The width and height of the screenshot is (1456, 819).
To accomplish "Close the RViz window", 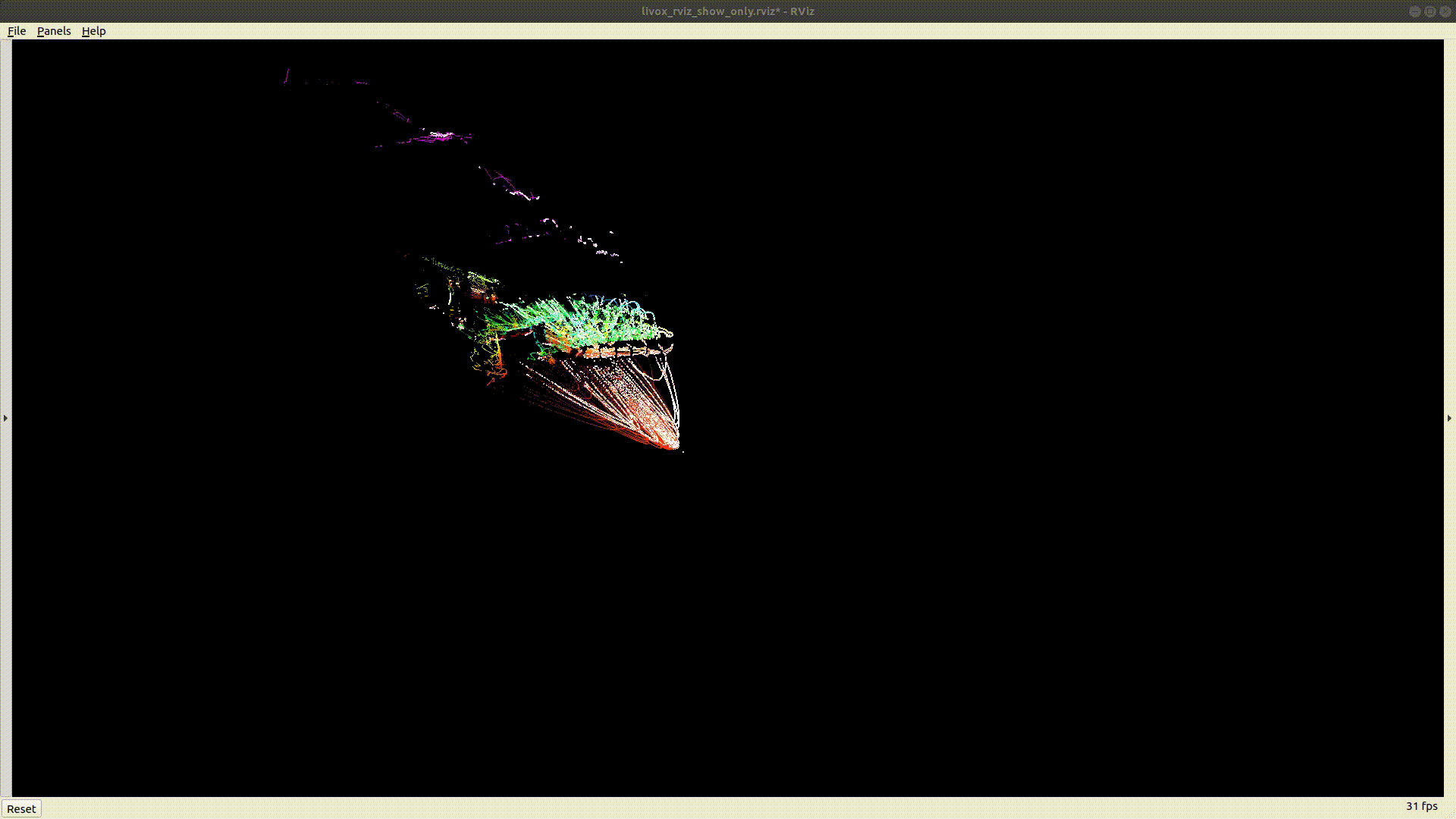I will 1445,11.
